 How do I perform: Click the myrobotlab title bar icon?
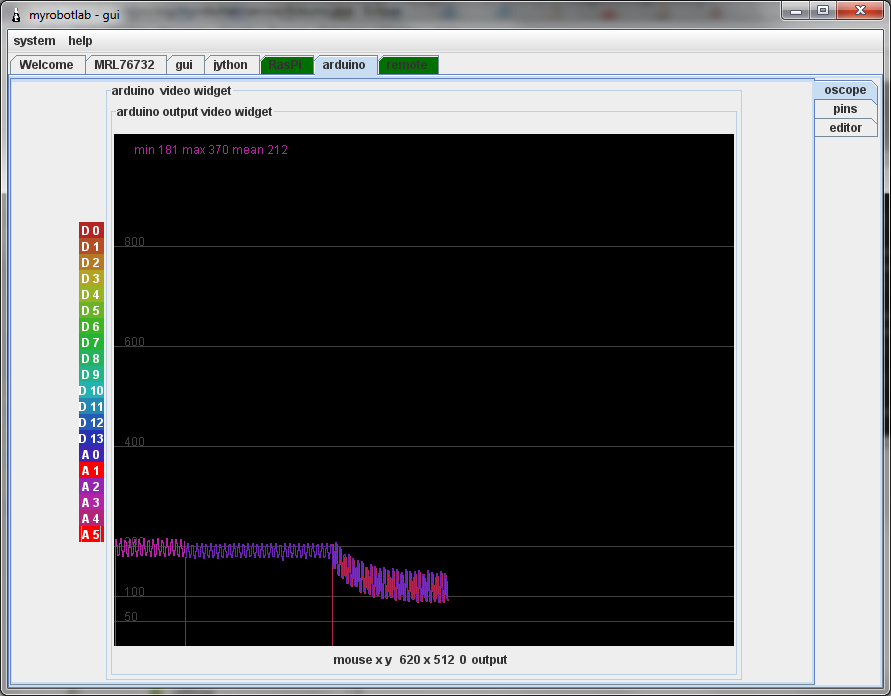point(16,15)
